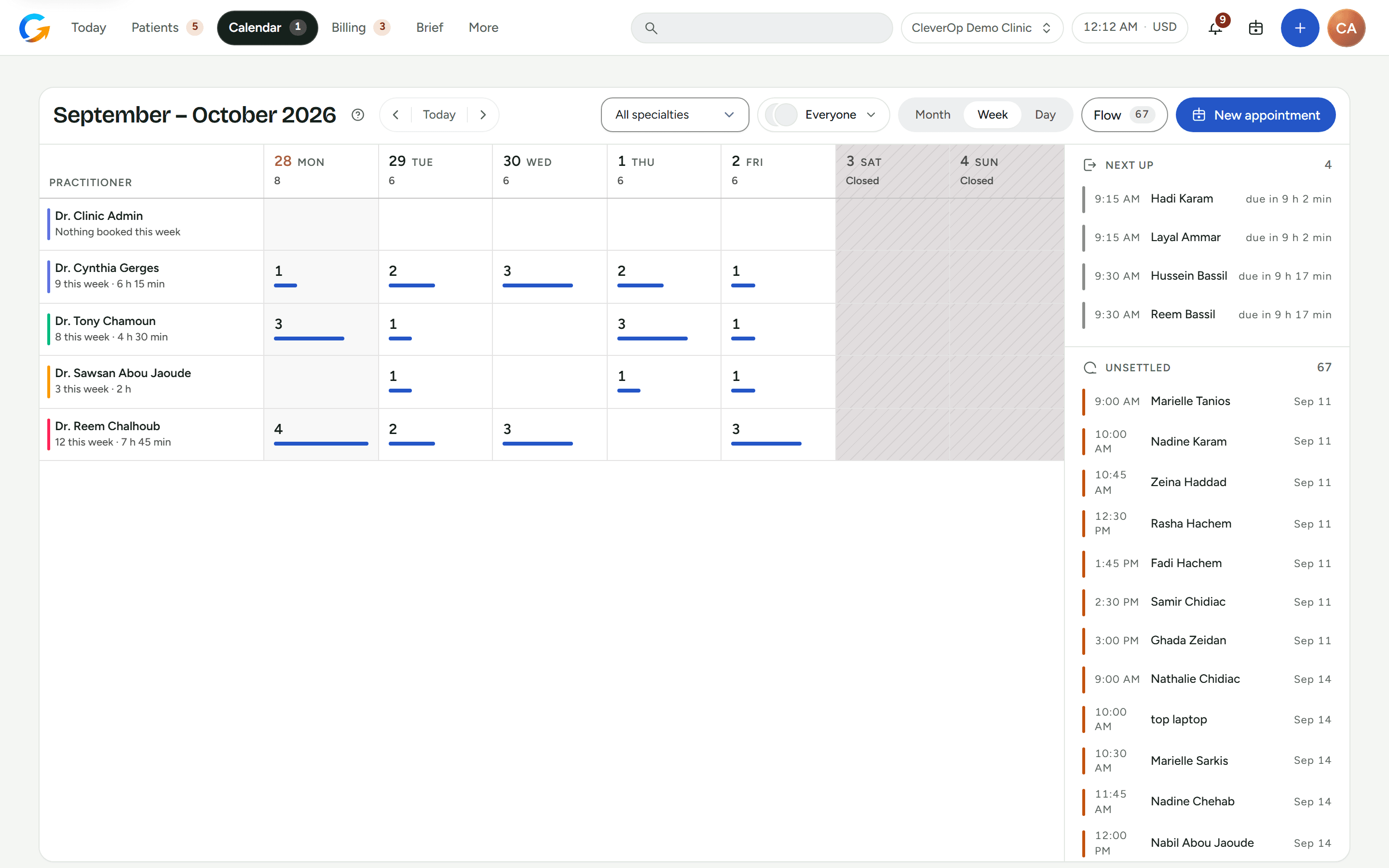Toggle the Everyone switch
The height and width of the screenshot is (868, 1389).
782,115
